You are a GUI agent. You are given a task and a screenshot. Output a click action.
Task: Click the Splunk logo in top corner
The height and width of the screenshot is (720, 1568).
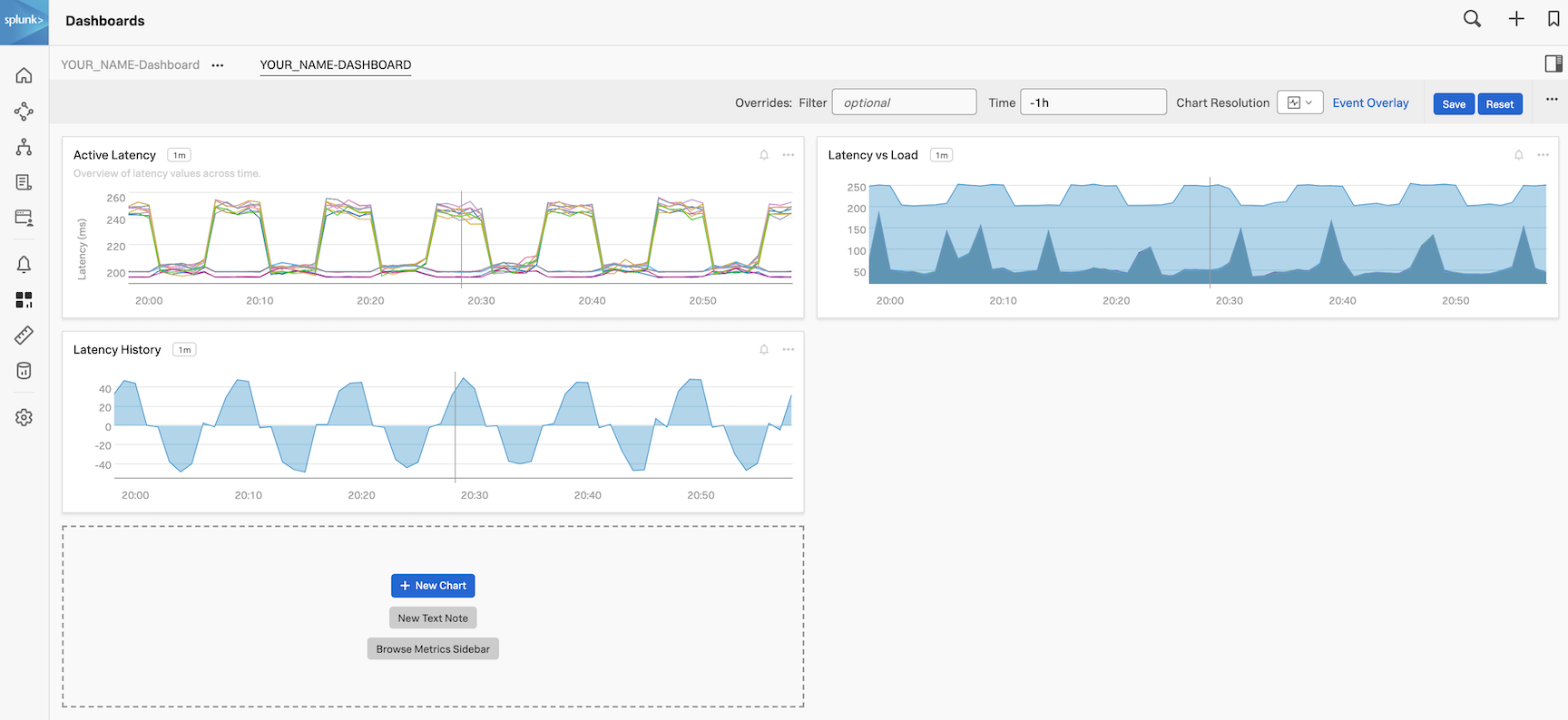point(24,21)
